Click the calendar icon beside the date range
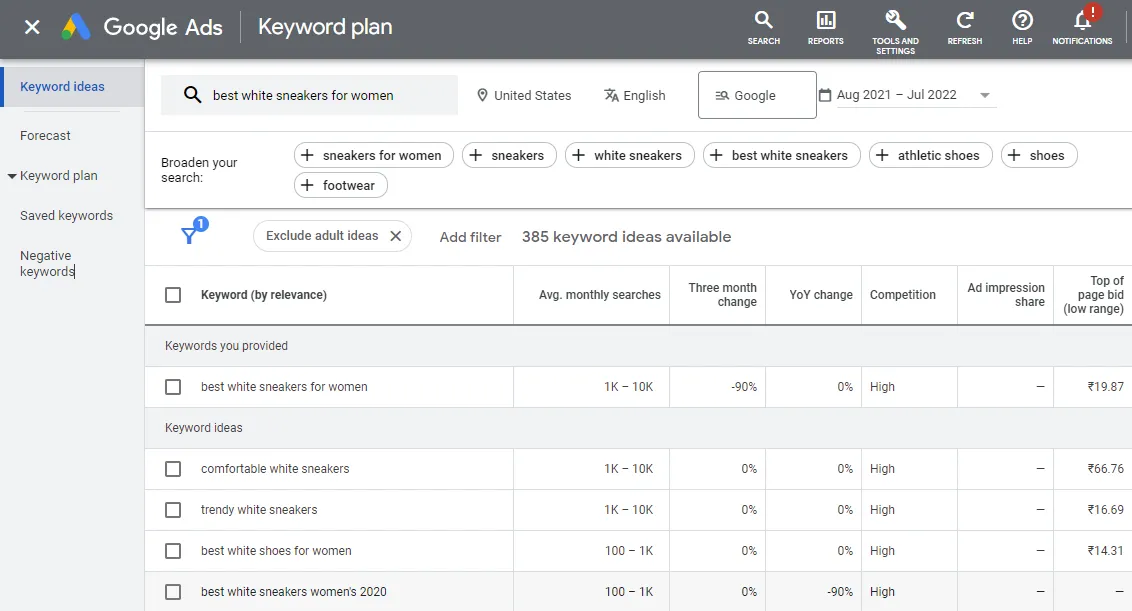Screen dimensions: 1132x611 pos(824,95)
